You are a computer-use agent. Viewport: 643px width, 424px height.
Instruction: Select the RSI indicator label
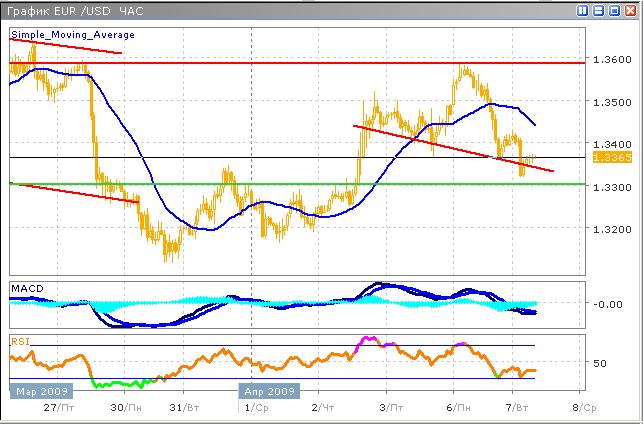pos(20,341)
